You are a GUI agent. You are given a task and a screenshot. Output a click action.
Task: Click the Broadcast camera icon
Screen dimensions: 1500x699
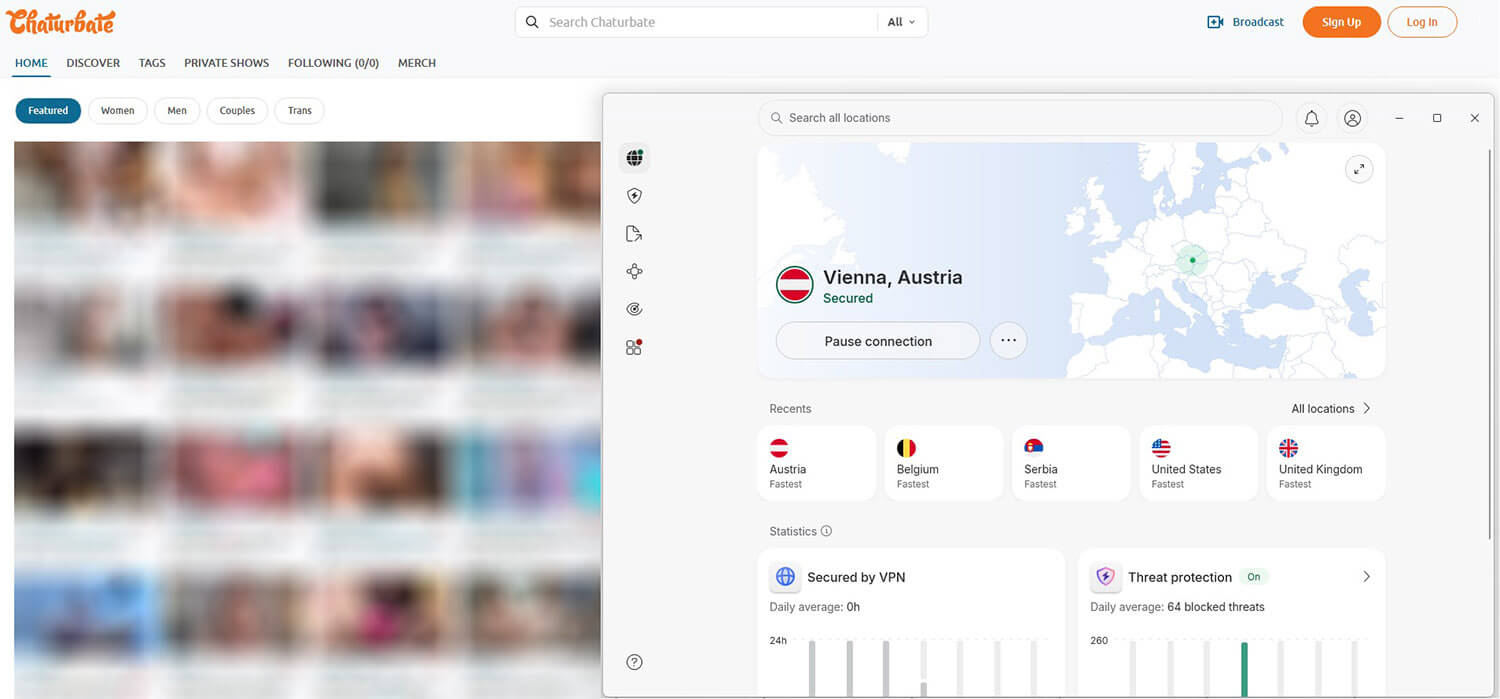click(1216, 22)
